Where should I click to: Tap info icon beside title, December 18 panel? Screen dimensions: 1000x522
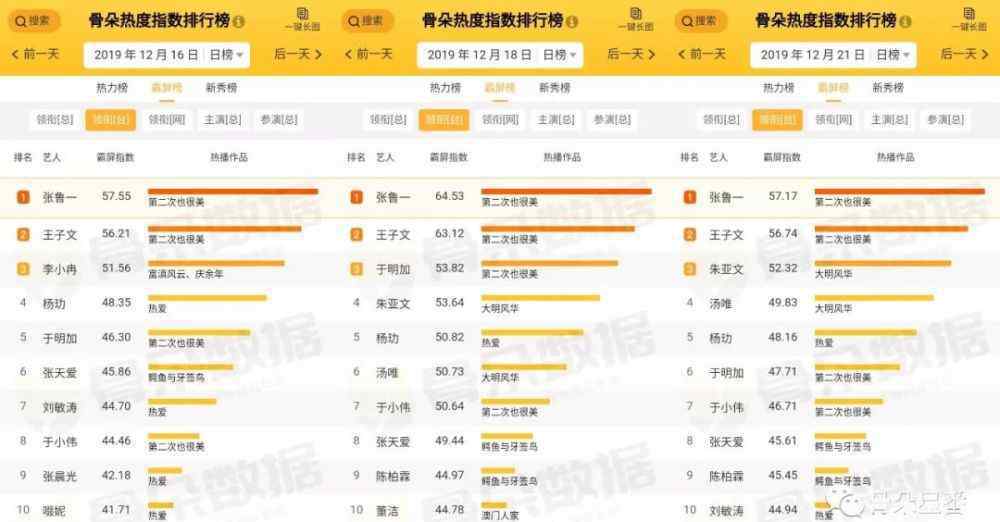click(572, 22)
